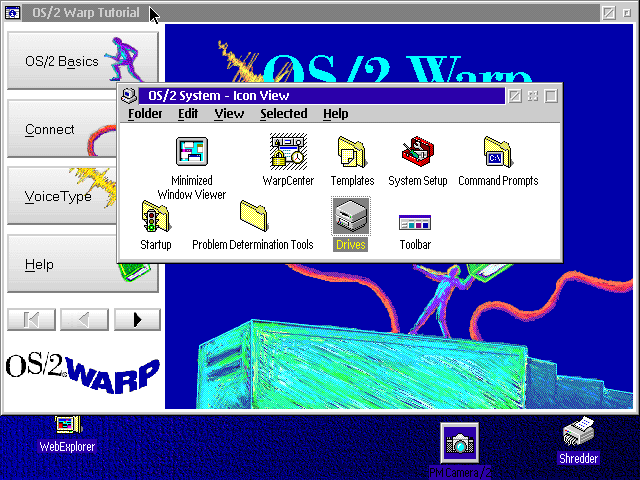Image resolution: width=640 pixels, height=480 pixels.
Task: Click the Command Prompts label
Action: 498,180
